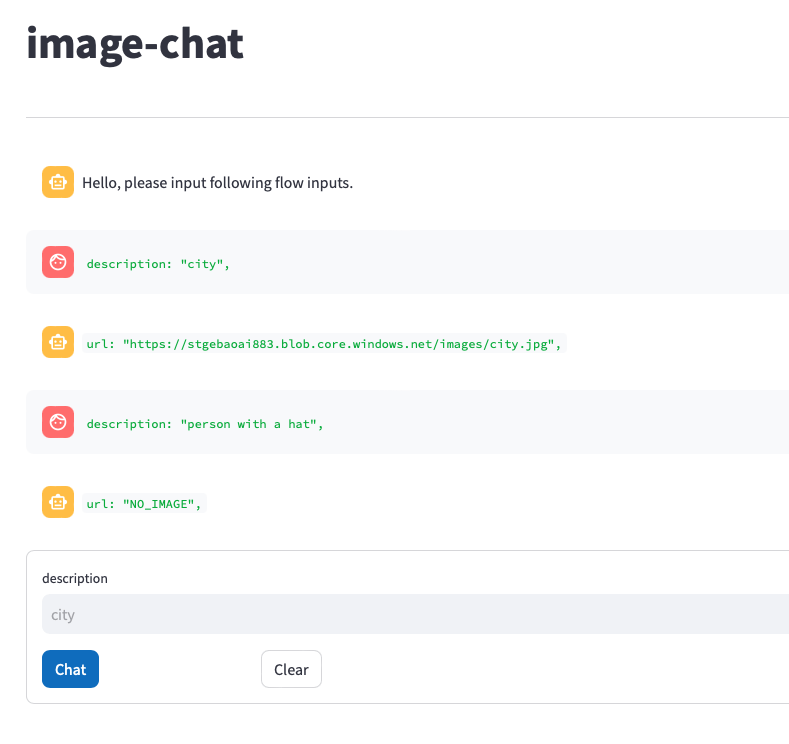Click user avatar beside "person with a hat"
The width and height of the screenshot is (789, 744).
(x=58, y=422)
